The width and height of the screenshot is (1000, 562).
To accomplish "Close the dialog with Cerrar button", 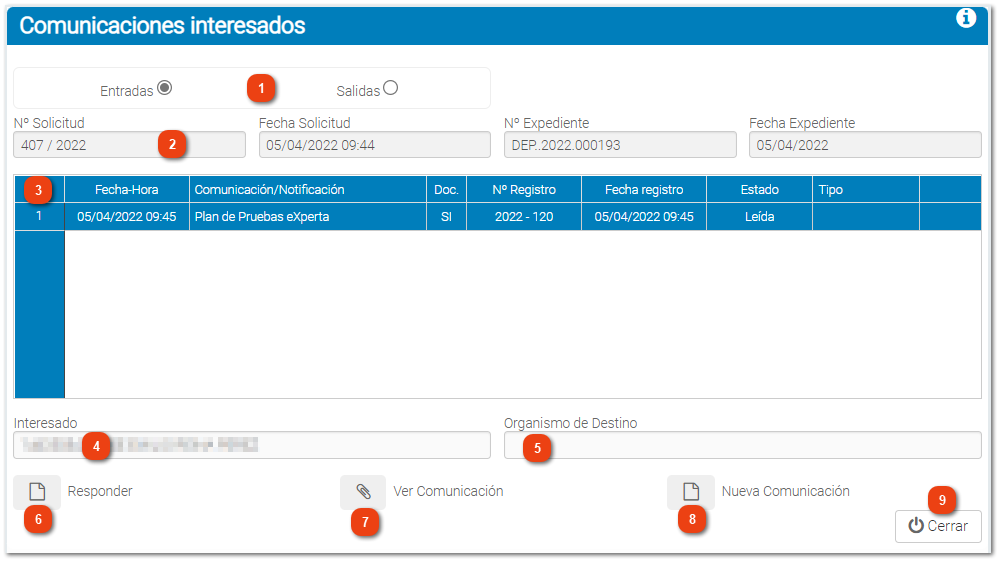I will click(x=938, y=526).
